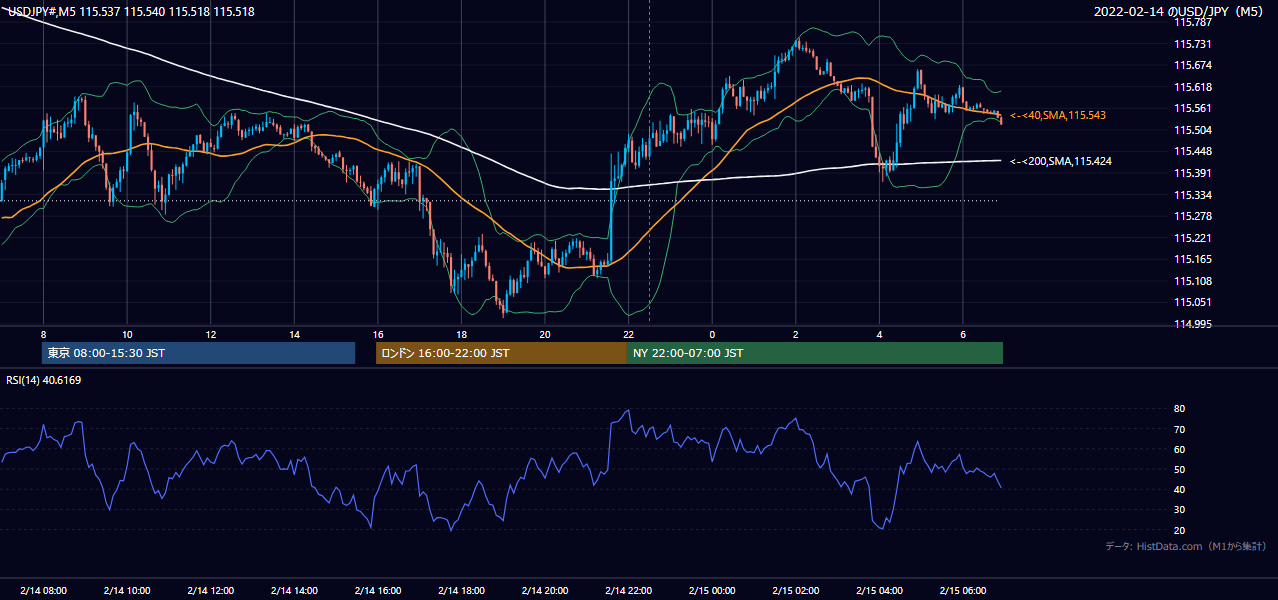Click the 2/14 20:00 time axis label
Screen dimensions: 1278x600
545,590
